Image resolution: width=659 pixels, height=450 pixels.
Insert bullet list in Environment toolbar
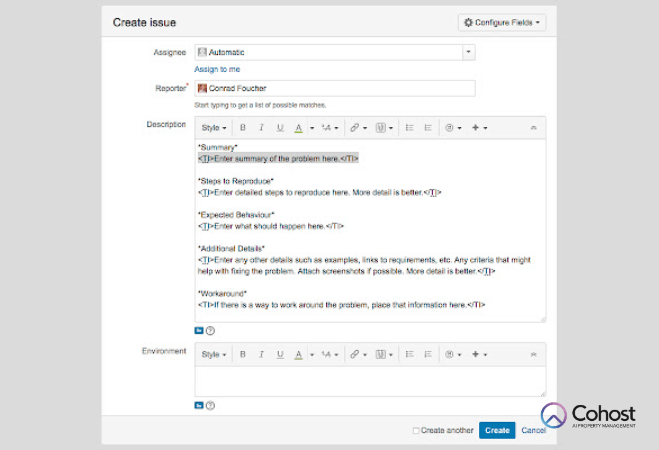pyautogui.click(x=409, y=355)
